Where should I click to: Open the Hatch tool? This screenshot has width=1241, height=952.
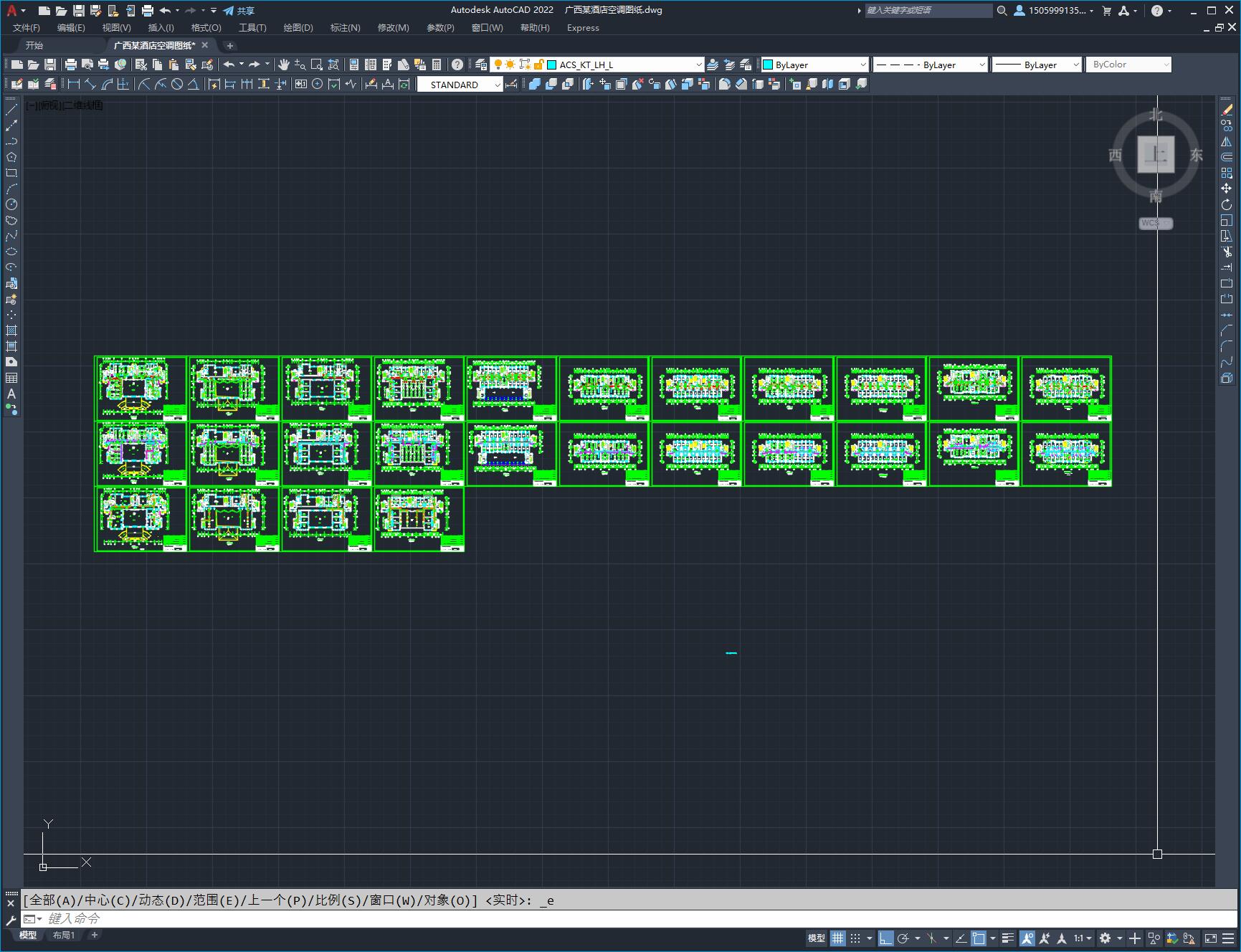click(x=11, y=330)
